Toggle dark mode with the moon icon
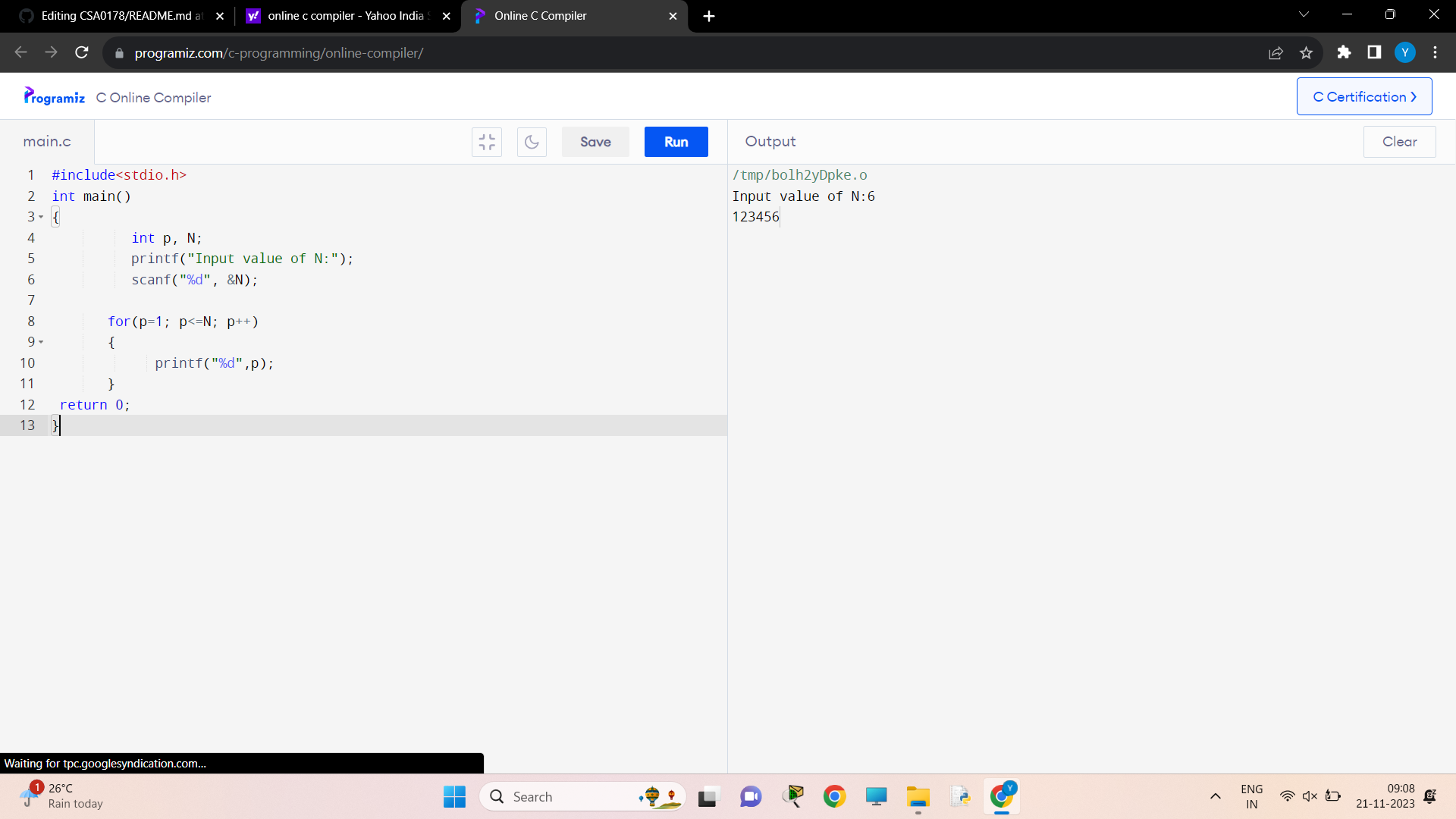 (x=532, y=142)
